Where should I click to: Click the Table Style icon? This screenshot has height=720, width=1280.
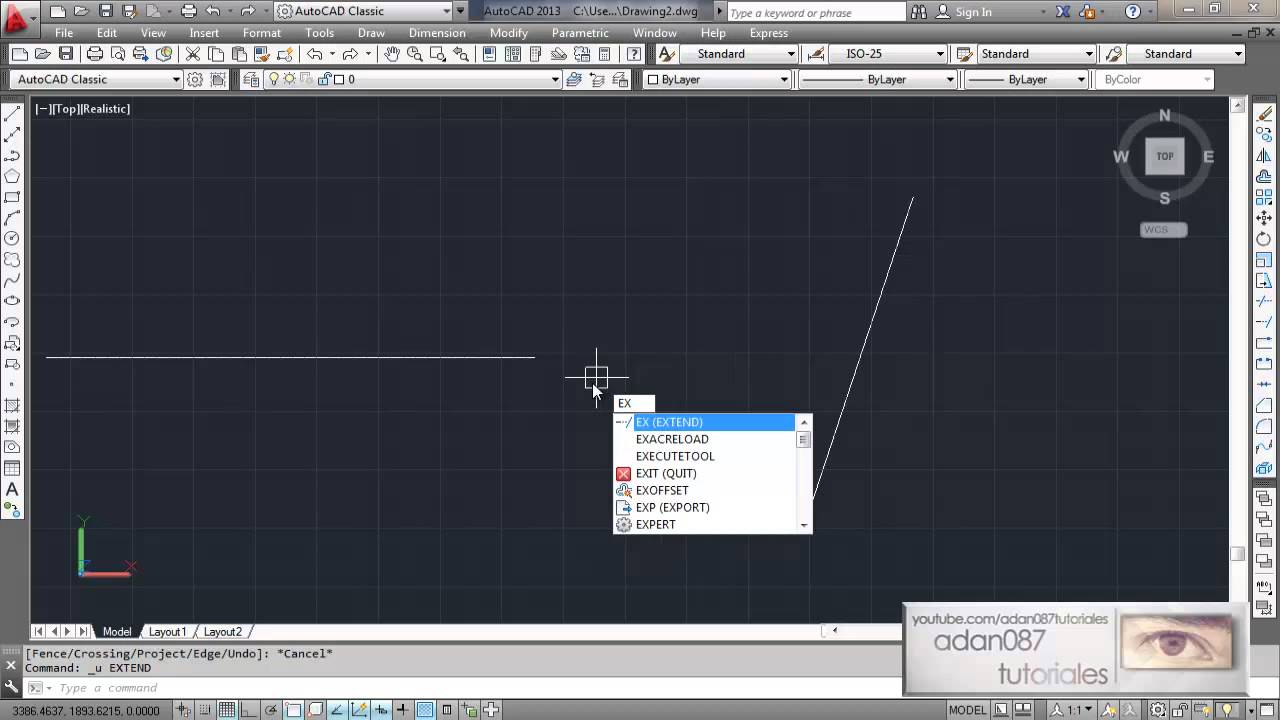pos(965,54)
